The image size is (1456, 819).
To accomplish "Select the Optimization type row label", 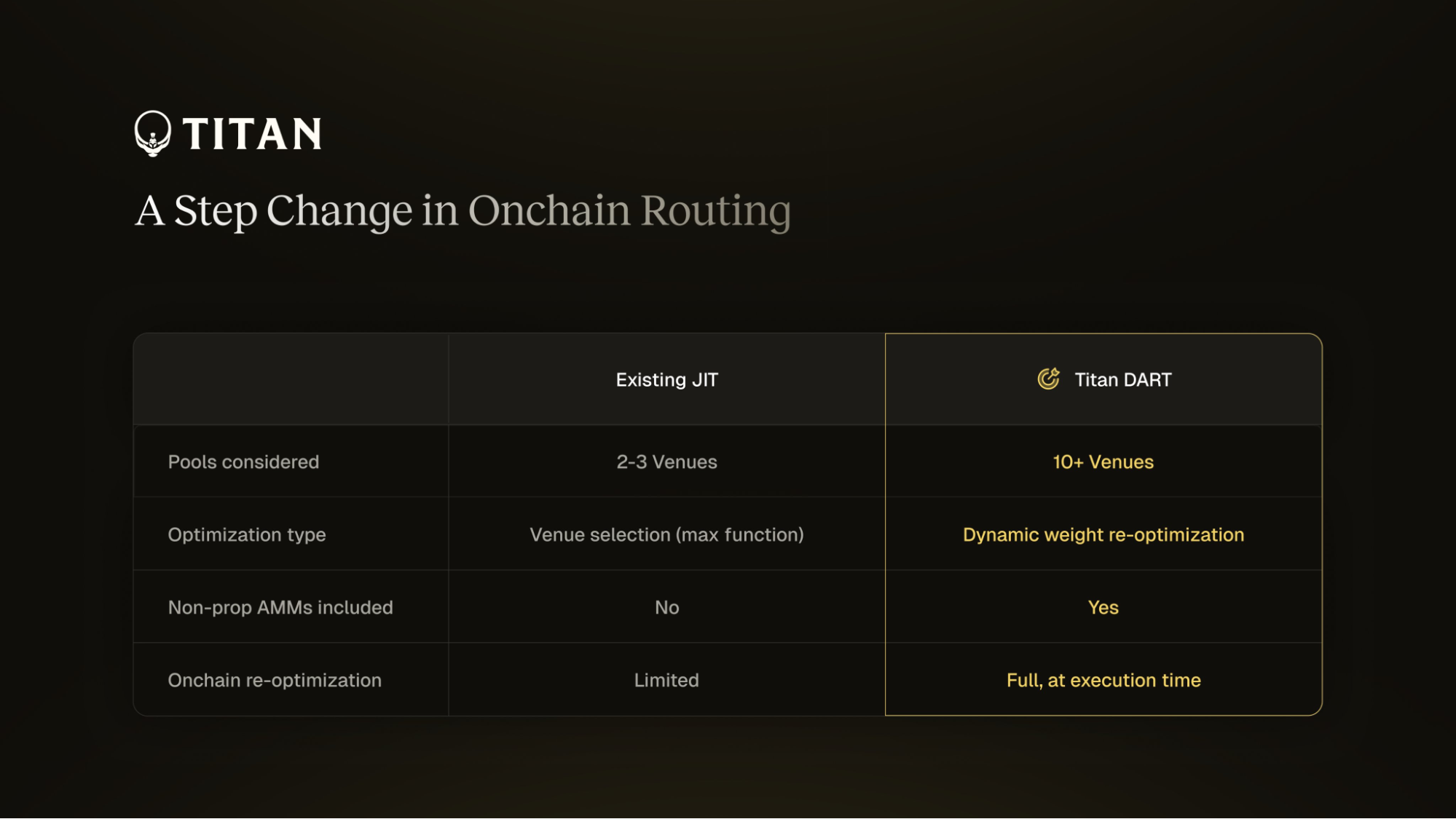I will [x=246, y=534].
